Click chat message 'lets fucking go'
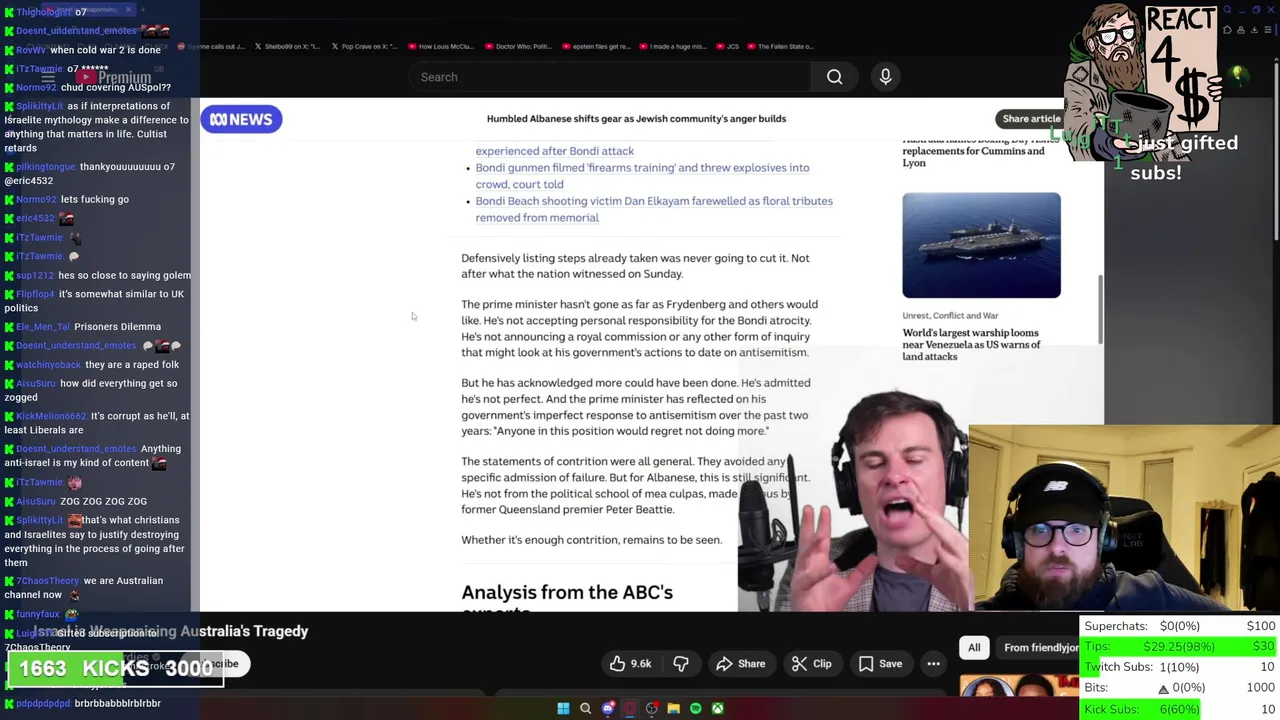The height and width of the screenshot is (720, 1280). click(95, 199)
